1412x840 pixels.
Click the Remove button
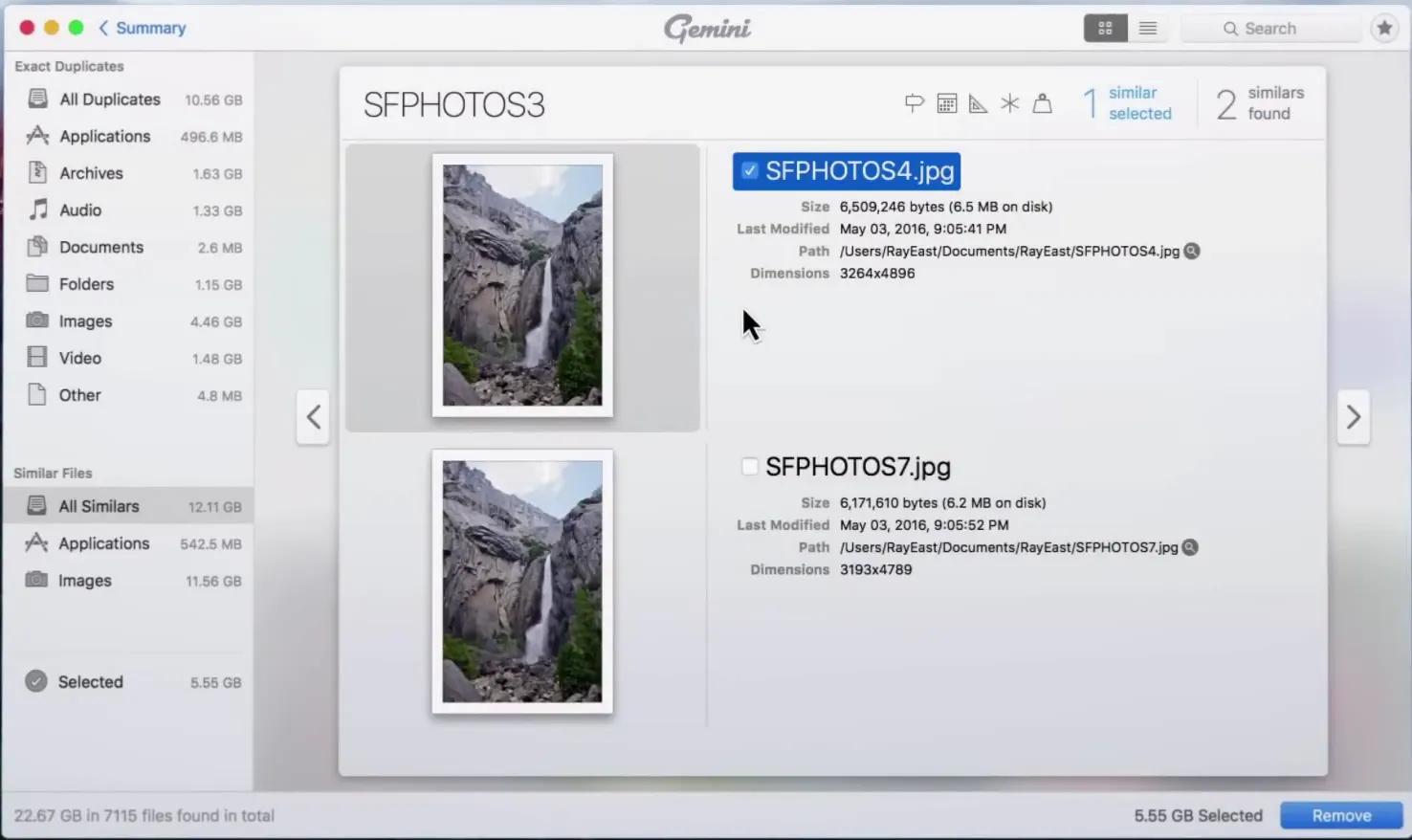(x=1341, y=815)
